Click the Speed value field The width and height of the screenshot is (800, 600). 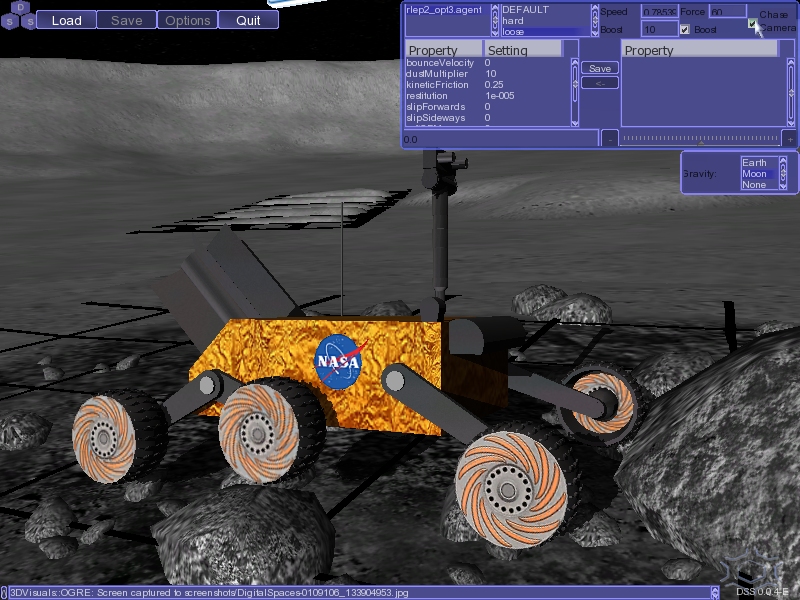point(660,12)
